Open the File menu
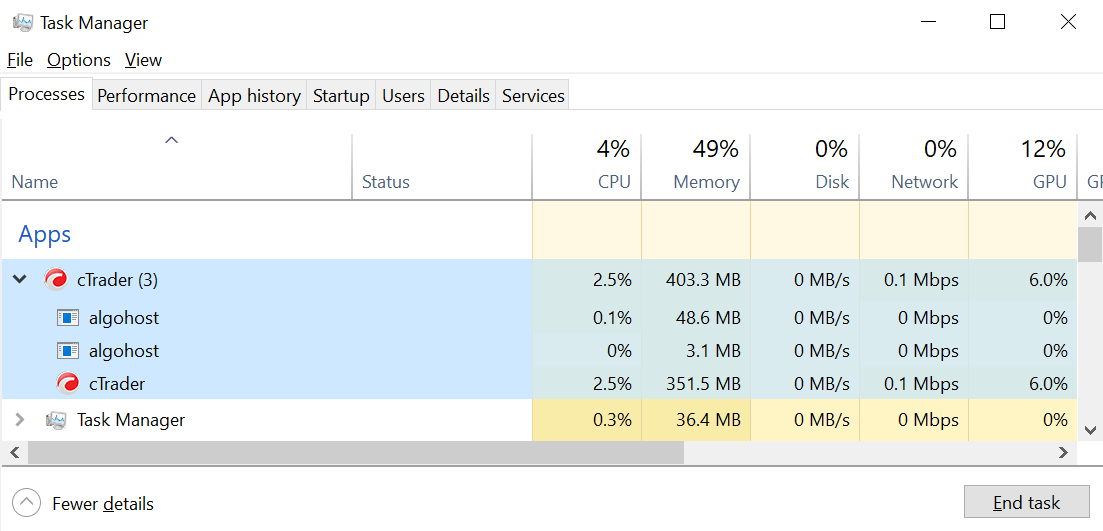Screen dimensions: 1103x531 [20, 60]
